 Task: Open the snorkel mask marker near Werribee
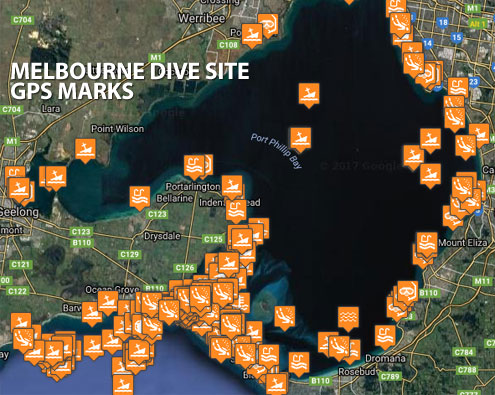point(268,24)
